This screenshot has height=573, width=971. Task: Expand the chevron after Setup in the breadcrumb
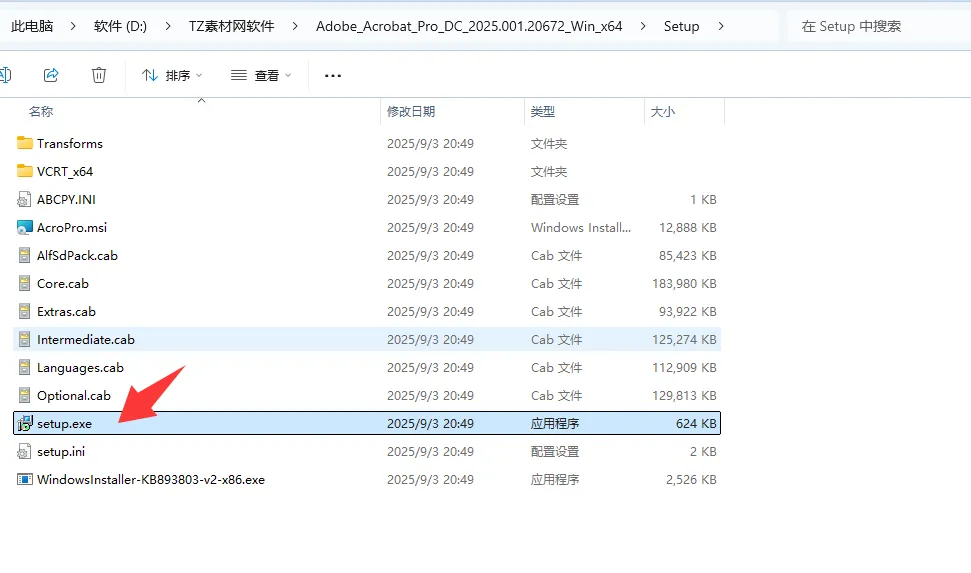pos(721,26)
